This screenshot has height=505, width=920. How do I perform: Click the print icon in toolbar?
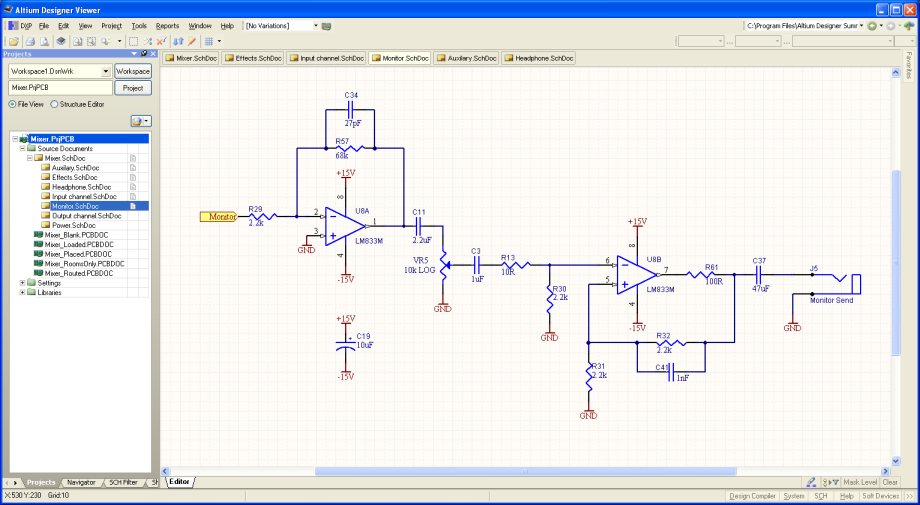[30, 41]
